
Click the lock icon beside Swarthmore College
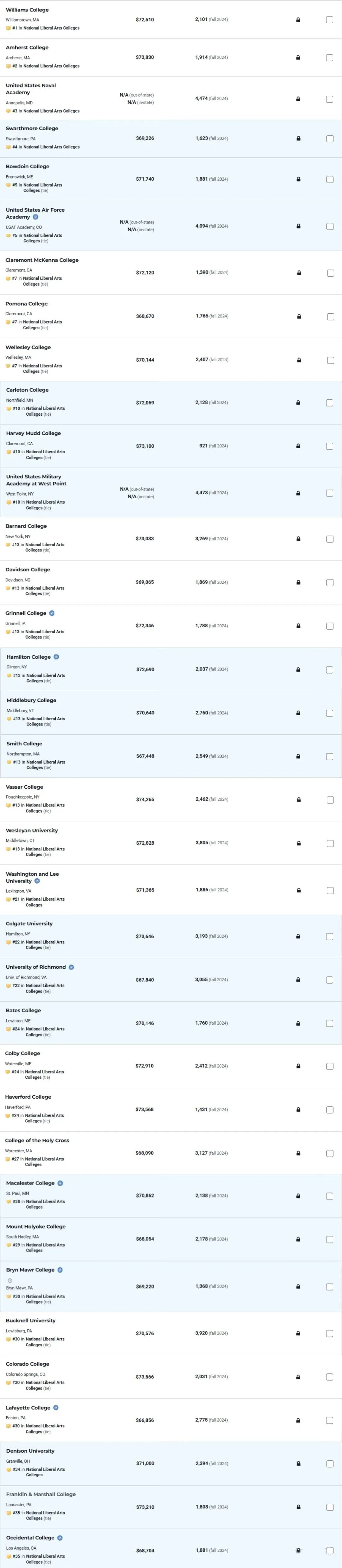pos(298,139)
